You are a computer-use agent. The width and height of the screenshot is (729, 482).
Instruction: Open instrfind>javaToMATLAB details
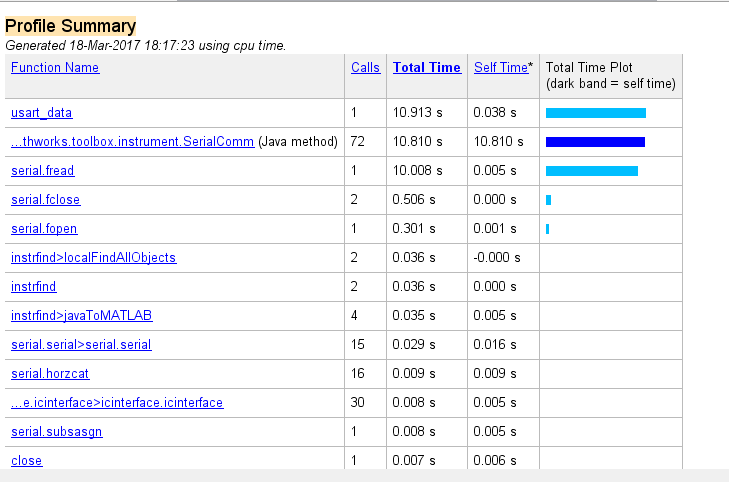pos(81,316)
